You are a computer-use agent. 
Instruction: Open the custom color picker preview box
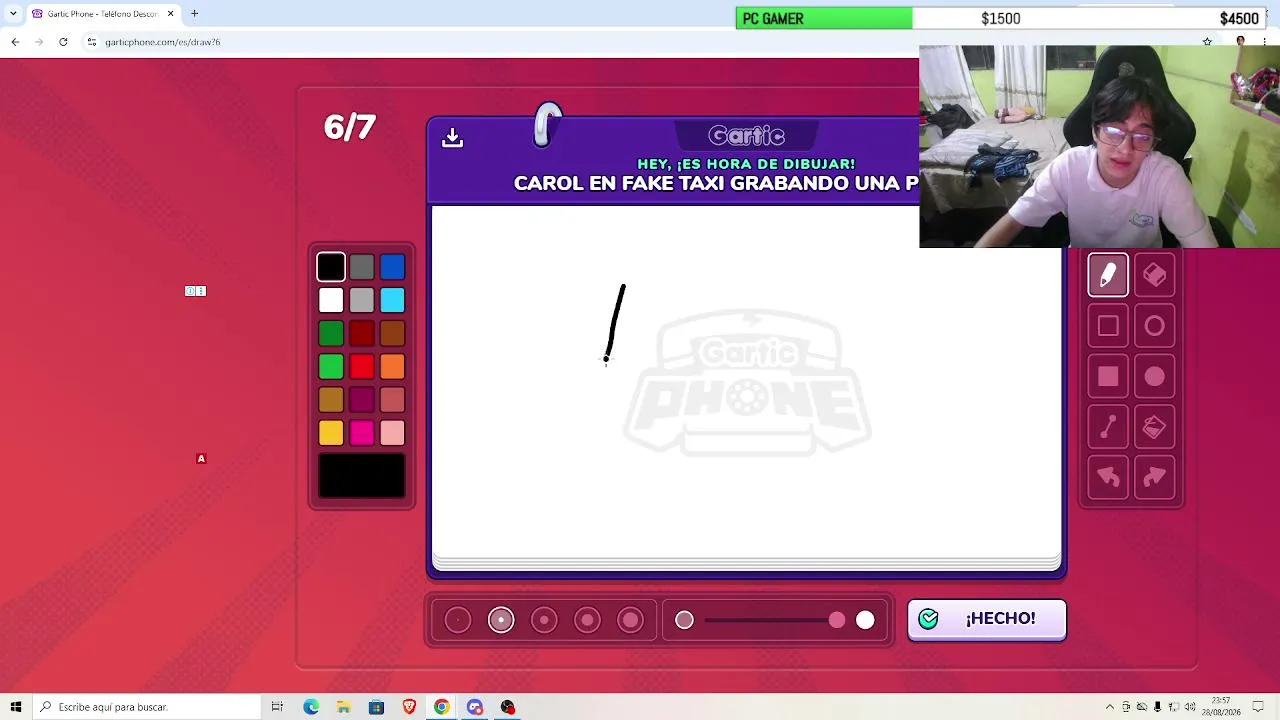[x=362, y=476]
